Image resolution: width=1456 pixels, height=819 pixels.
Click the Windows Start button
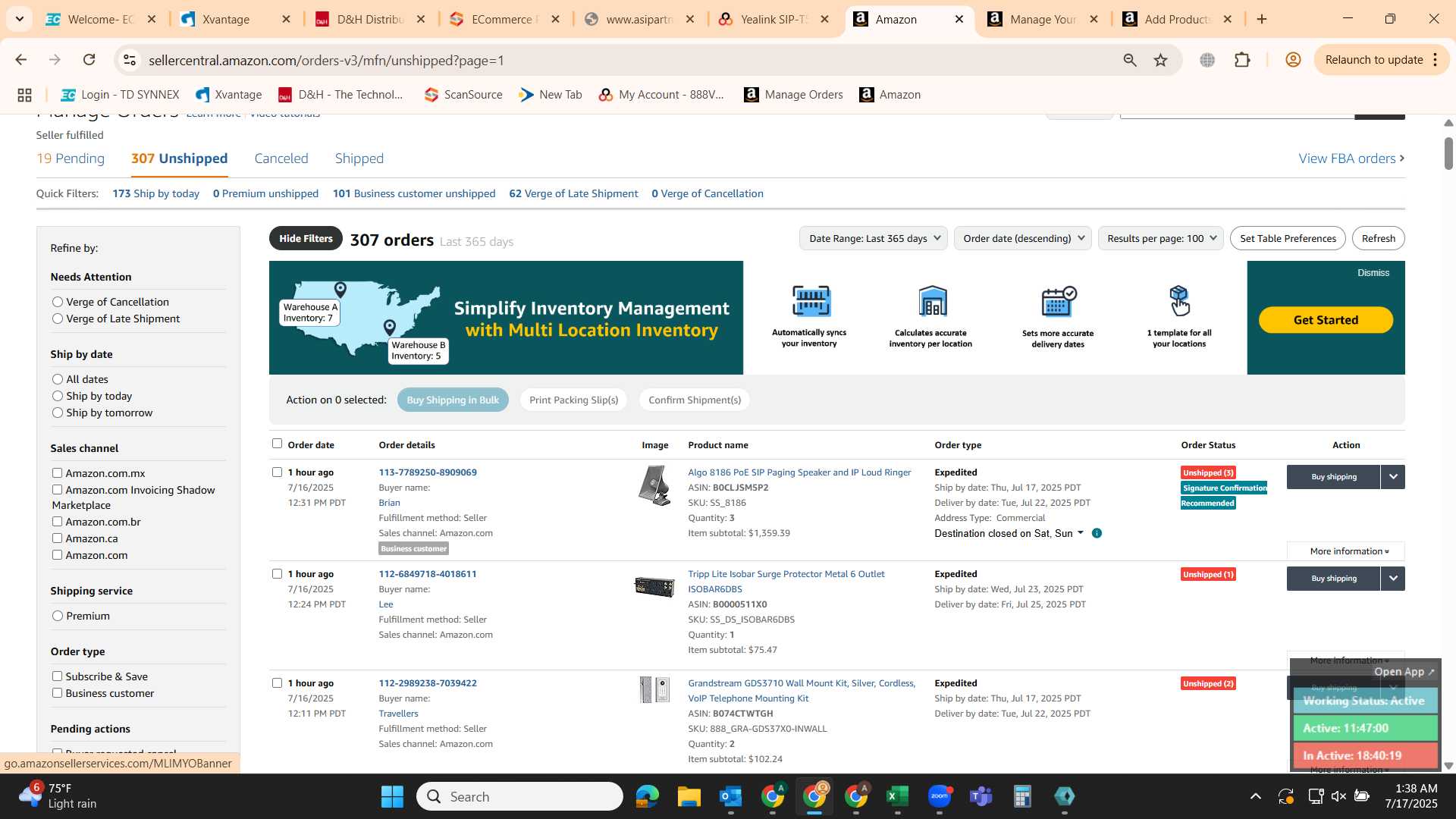tap(392, 796)
